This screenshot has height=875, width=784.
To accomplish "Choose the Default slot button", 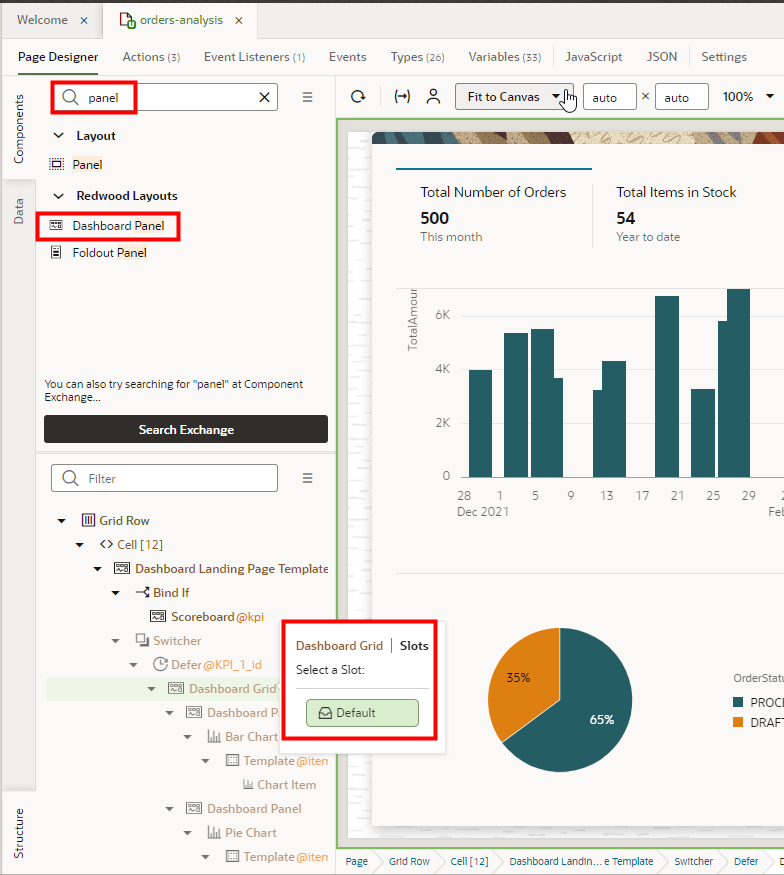I will pos(362,713).
